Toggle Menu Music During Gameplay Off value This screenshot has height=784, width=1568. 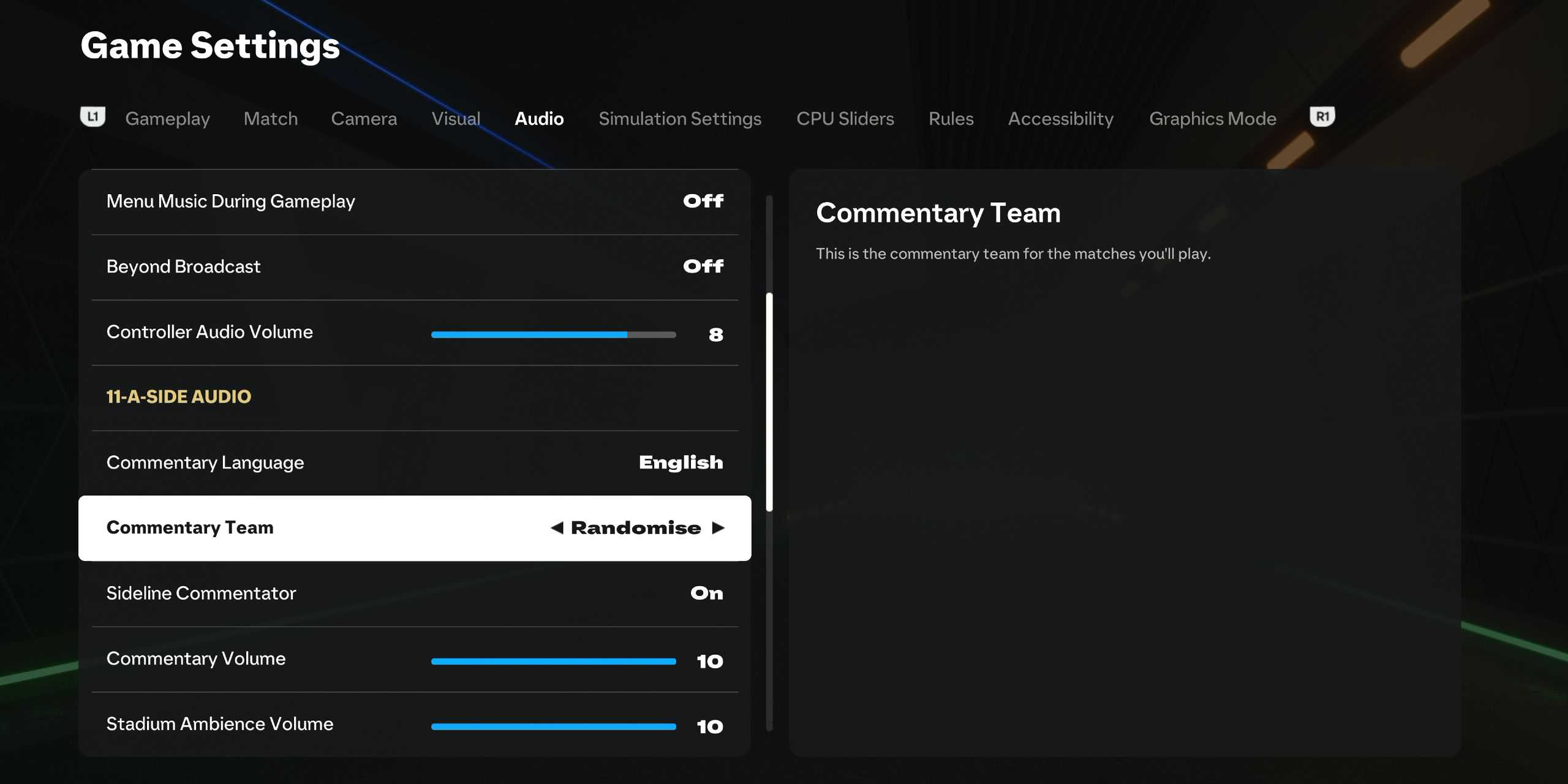pyautogui.click(x=703, y=201)
